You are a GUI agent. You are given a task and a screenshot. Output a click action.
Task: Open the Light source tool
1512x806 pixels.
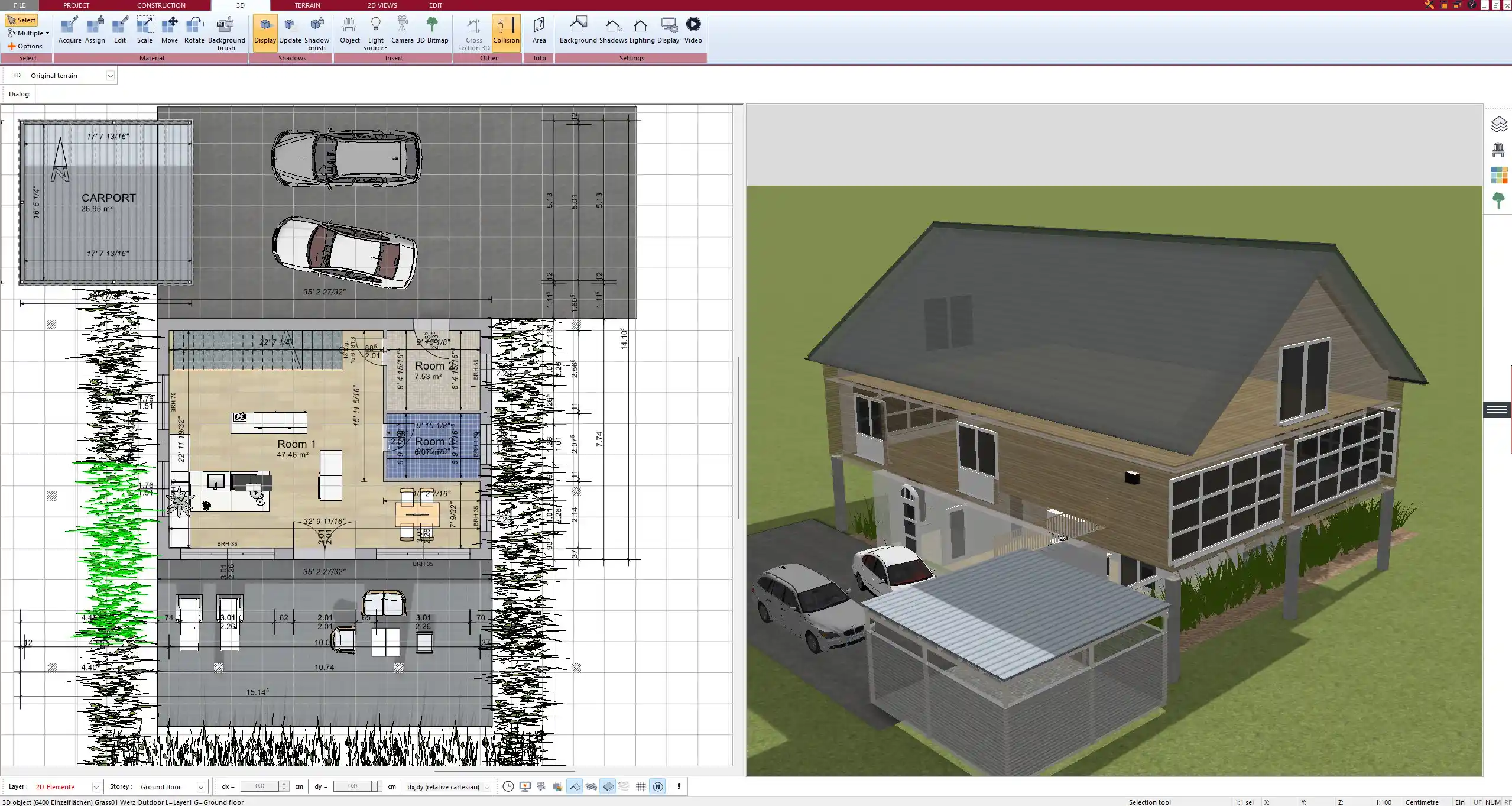376,33
